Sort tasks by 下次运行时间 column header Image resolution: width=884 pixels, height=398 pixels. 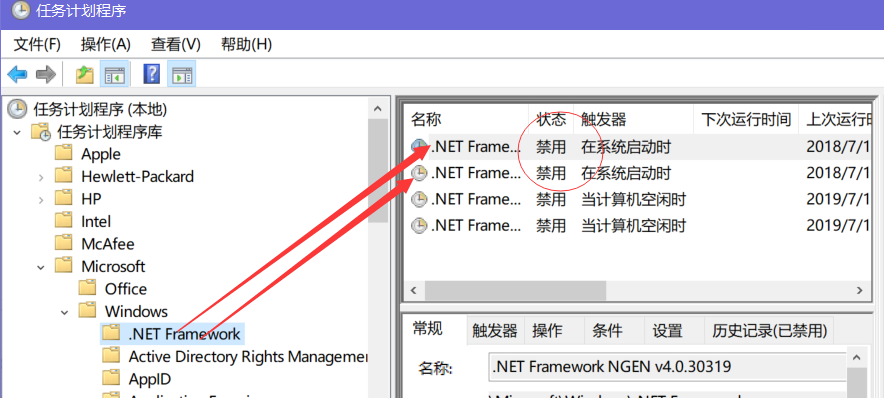(746, 119)
